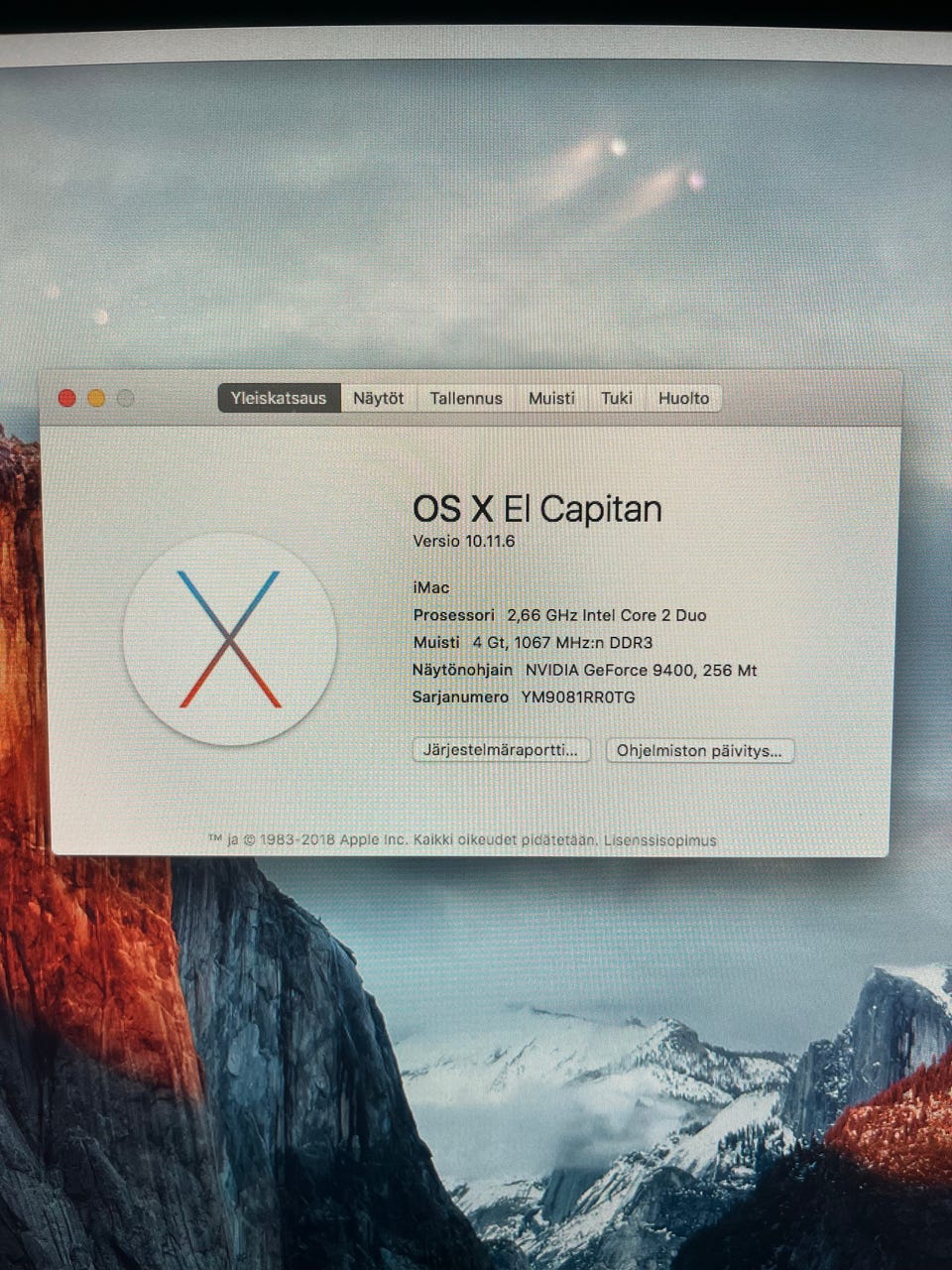Viewport: 952px width, 1270px height.
Task: Open Järjestelmäraportti system report
Action: [x=501, y=750]
